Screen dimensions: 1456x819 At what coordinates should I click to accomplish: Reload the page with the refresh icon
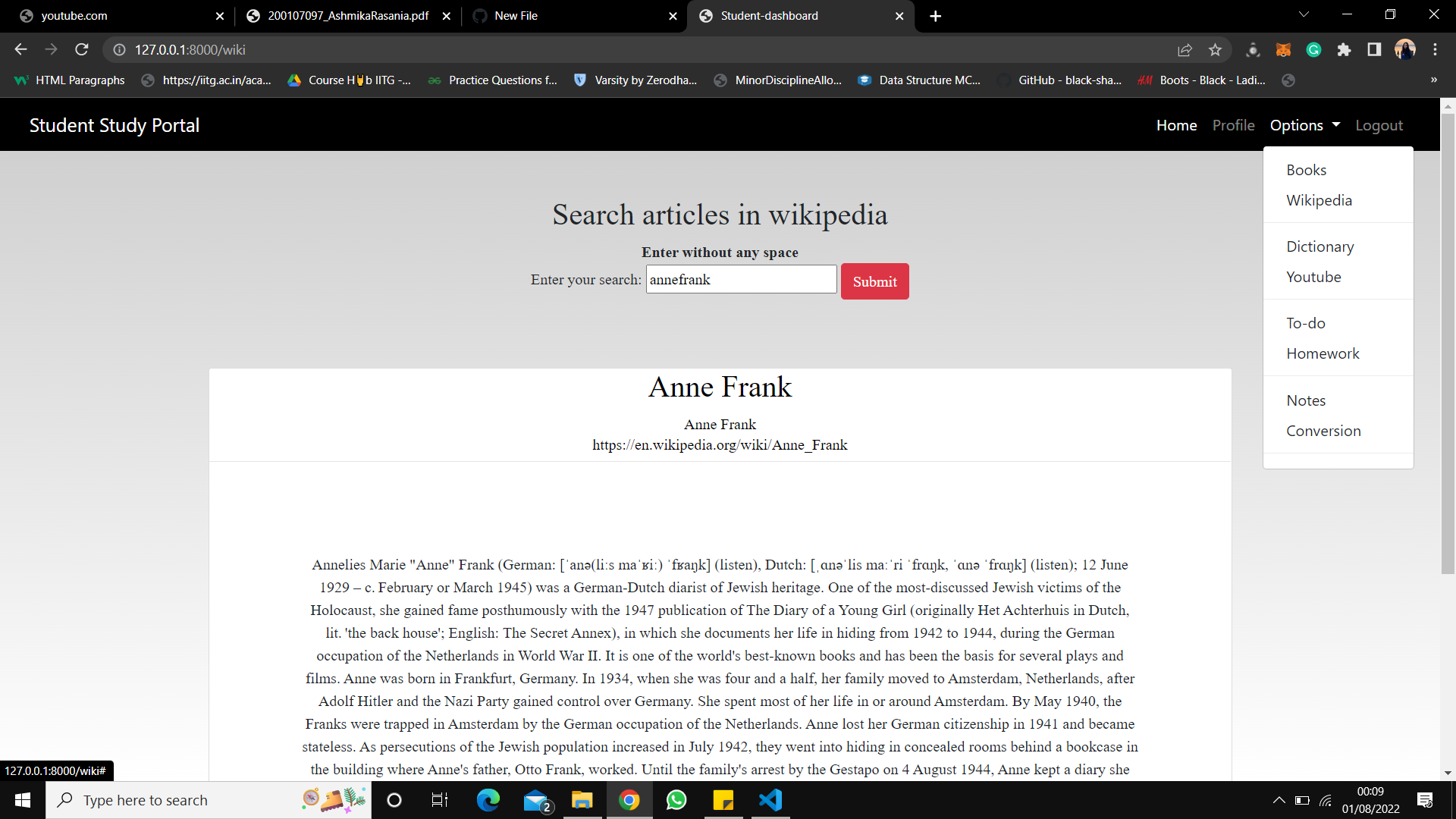(x=82, y=49)
